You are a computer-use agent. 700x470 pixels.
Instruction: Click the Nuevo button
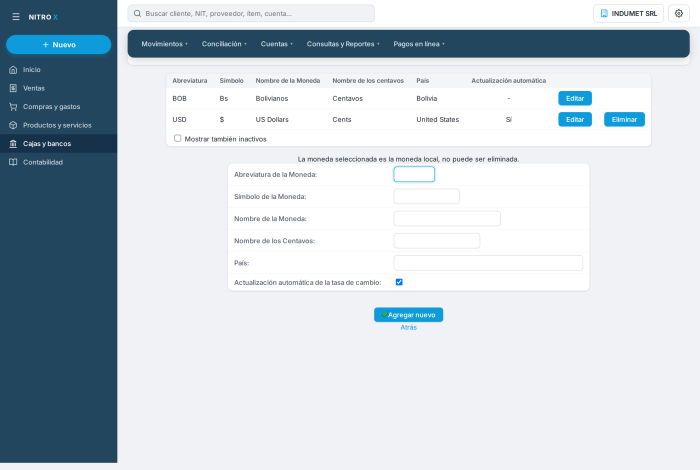(58, 45)
